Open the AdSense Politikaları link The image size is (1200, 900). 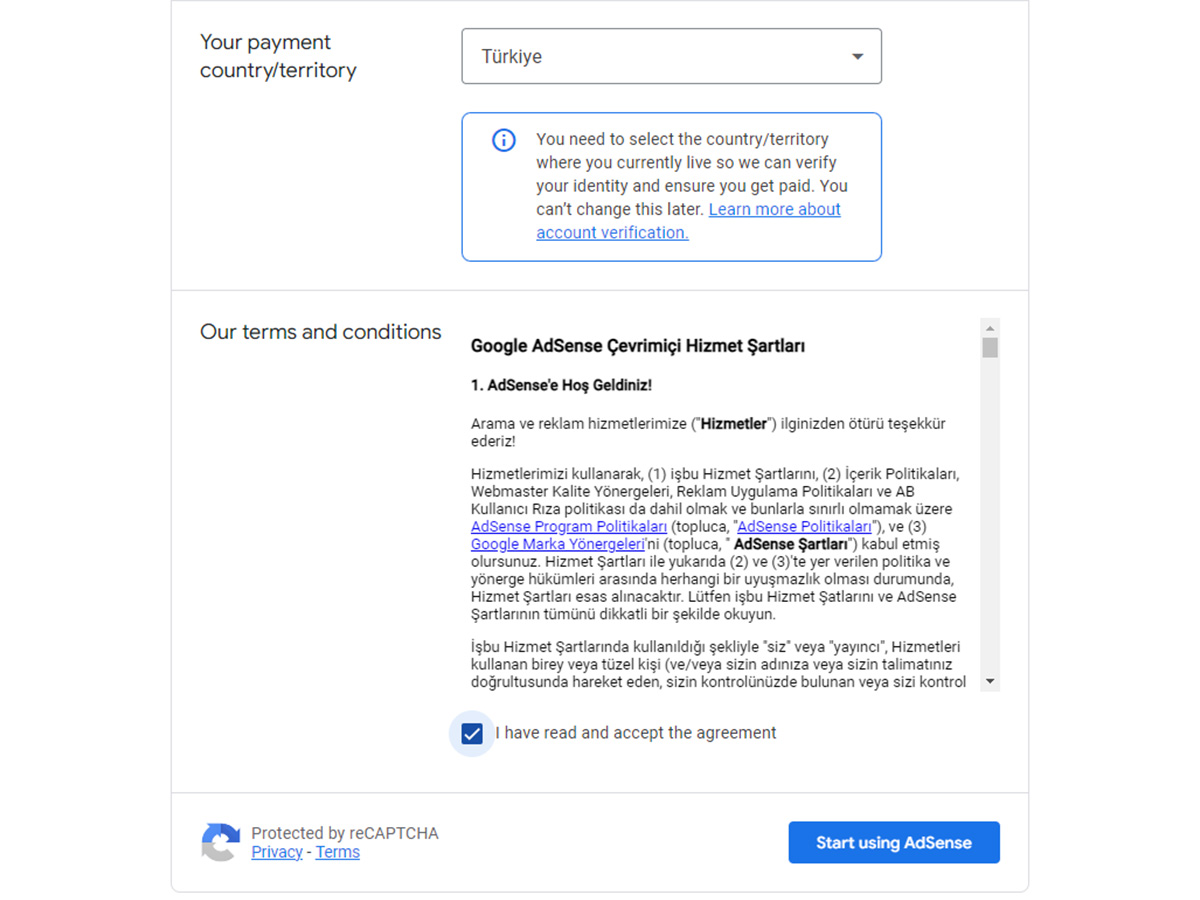(804, 527)
